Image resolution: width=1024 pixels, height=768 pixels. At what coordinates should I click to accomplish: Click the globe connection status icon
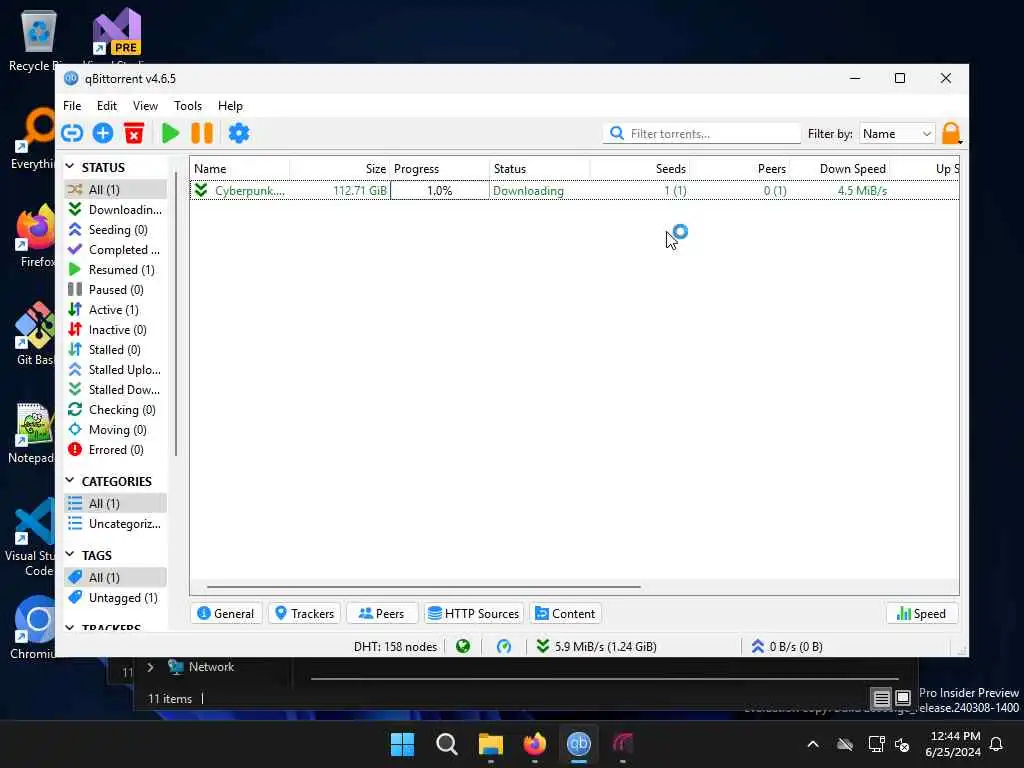point(463,647)
